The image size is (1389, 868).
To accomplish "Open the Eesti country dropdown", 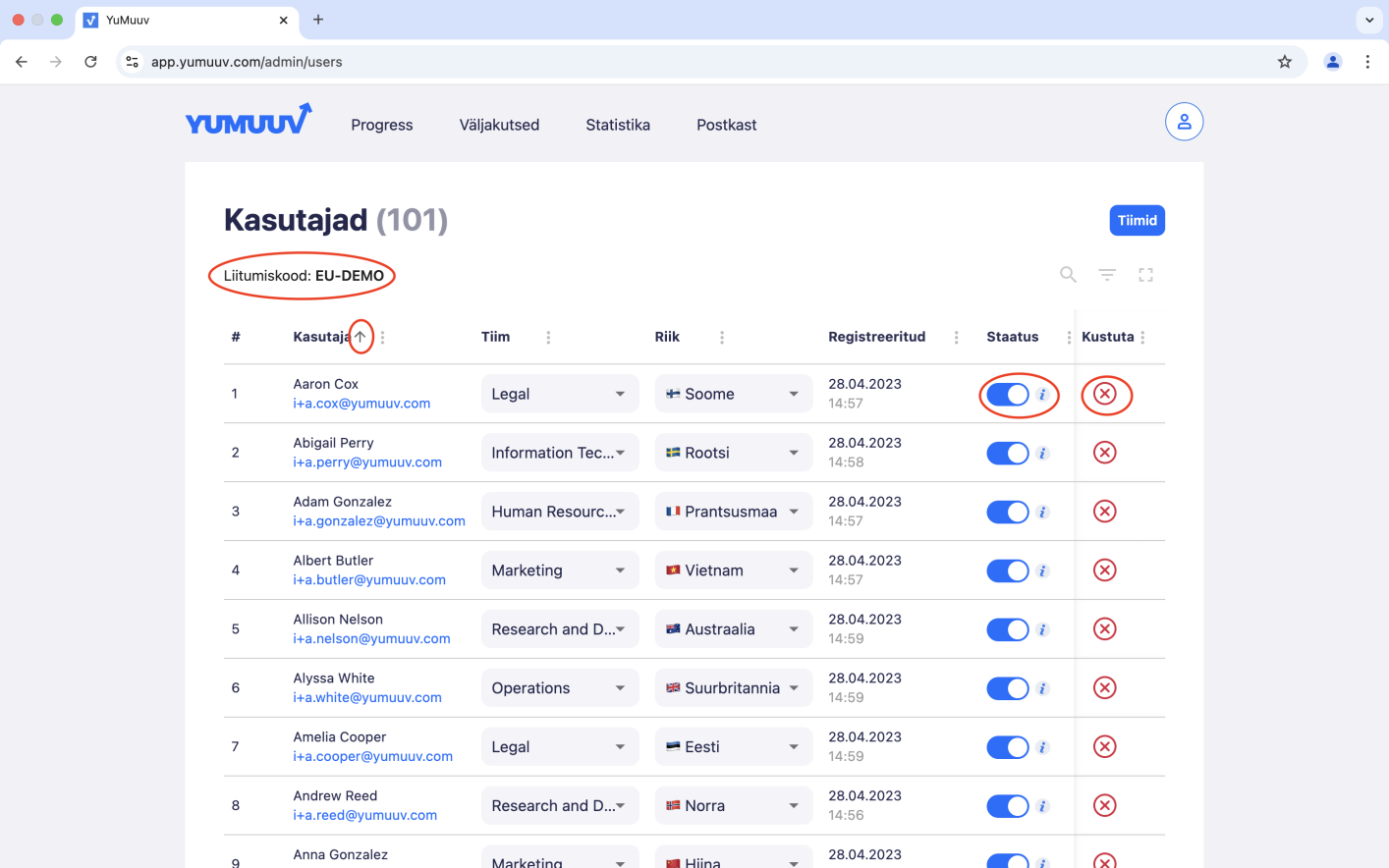I will (734, 747).
